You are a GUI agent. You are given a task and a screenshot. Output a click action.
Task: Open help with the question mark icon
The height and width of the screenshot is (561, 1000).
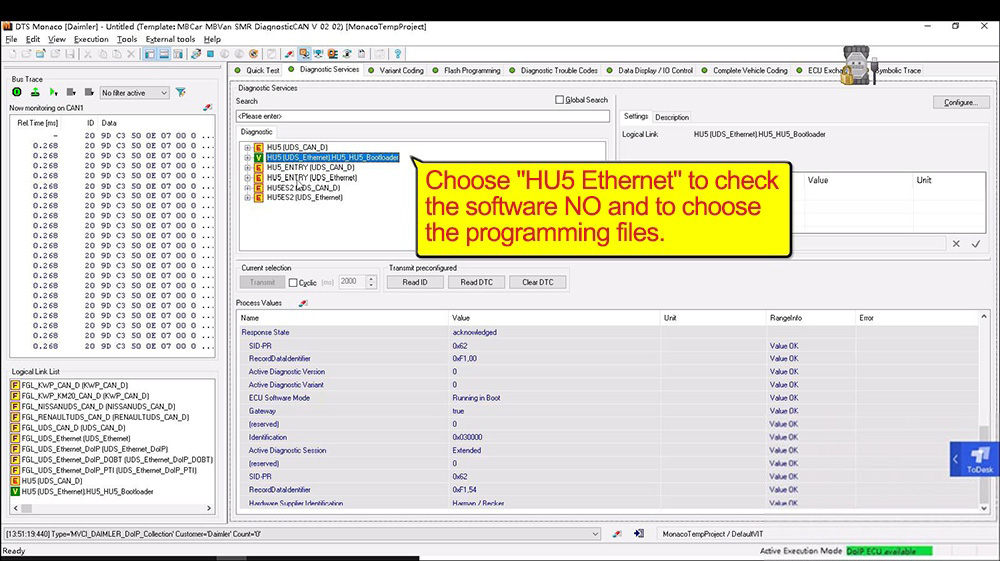point(397,54)
